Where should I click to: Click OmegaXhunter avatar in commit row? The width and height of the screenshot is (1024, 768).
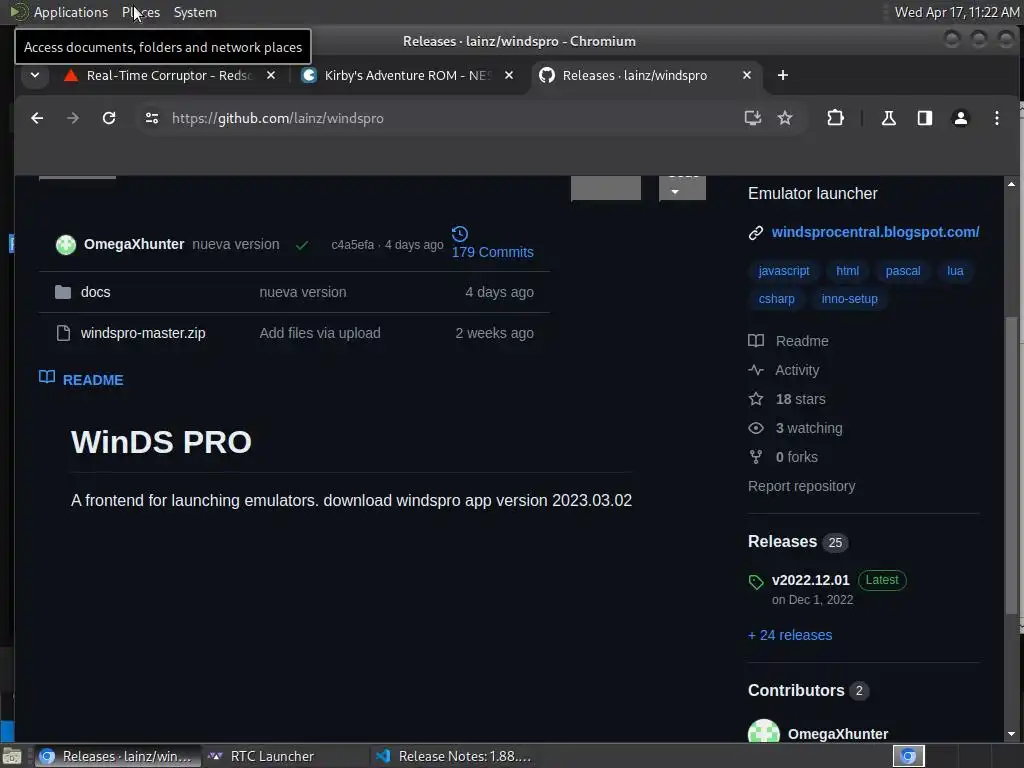[65, 245]
